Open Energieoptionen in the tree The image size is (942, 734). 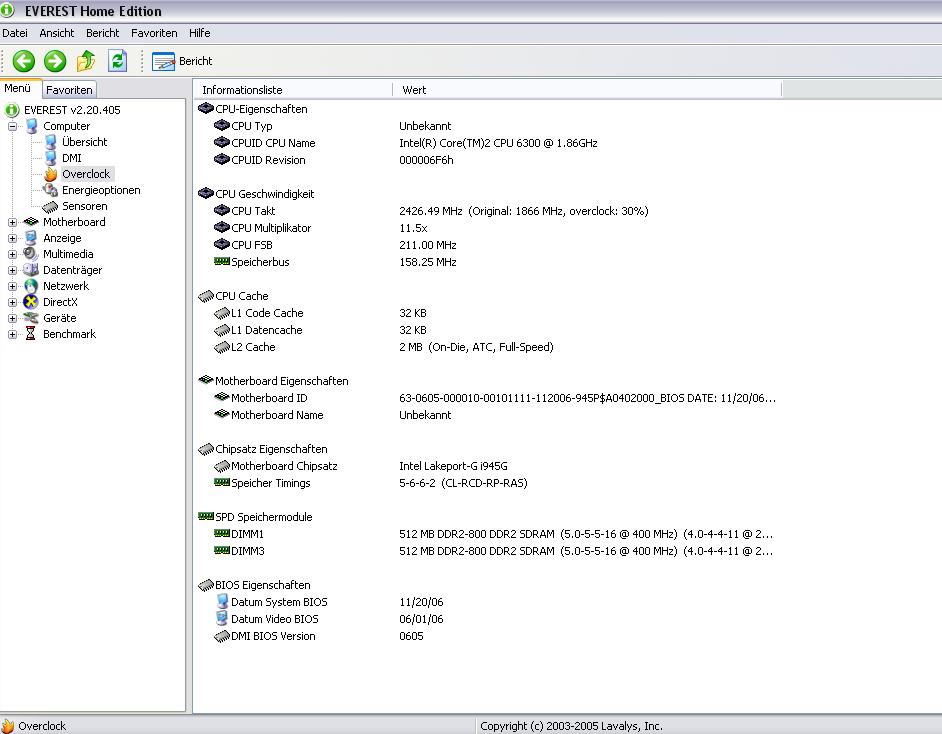(101, 190)
